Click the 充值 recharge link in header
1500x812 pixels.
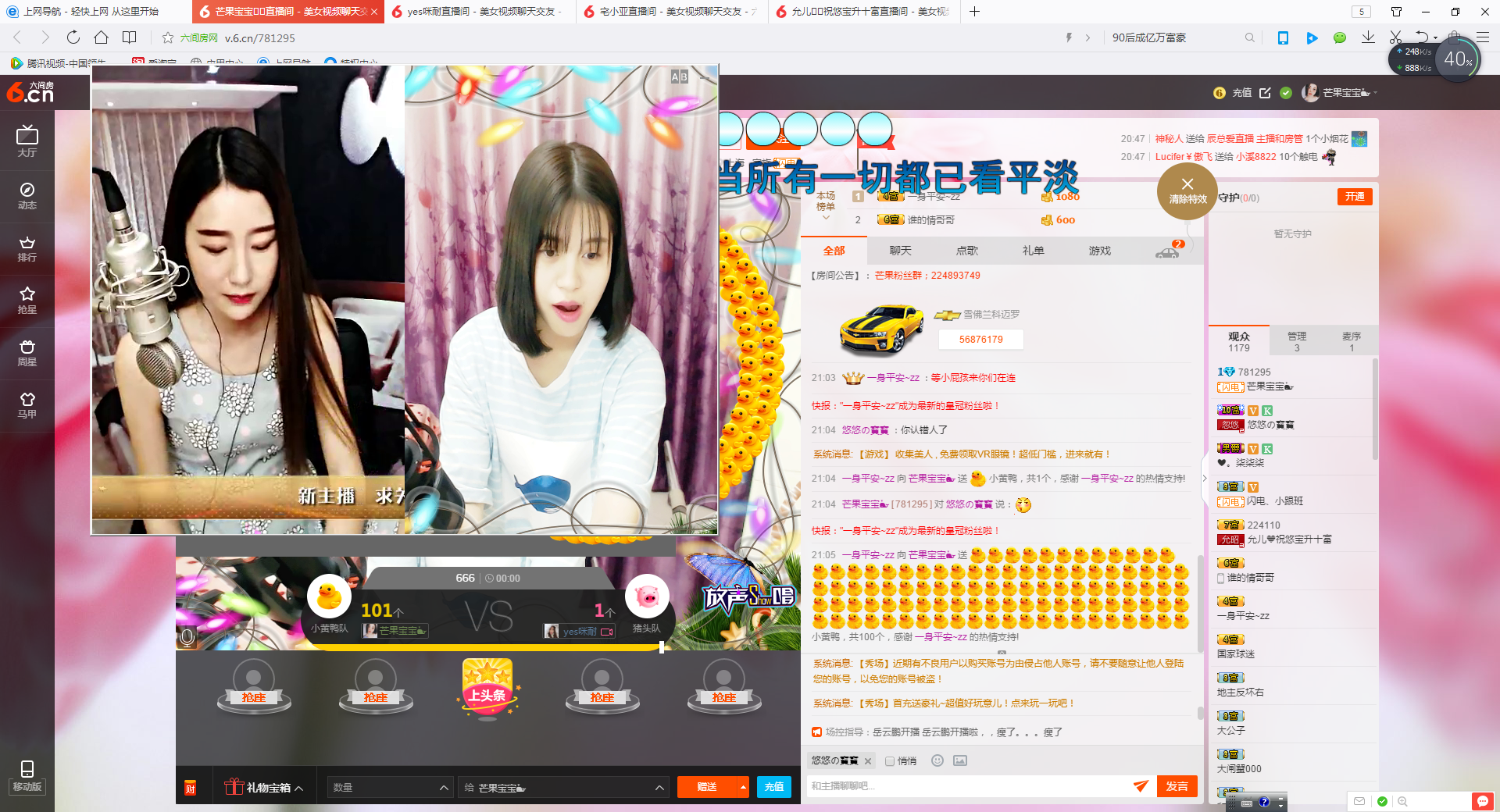coord(1241,93)
